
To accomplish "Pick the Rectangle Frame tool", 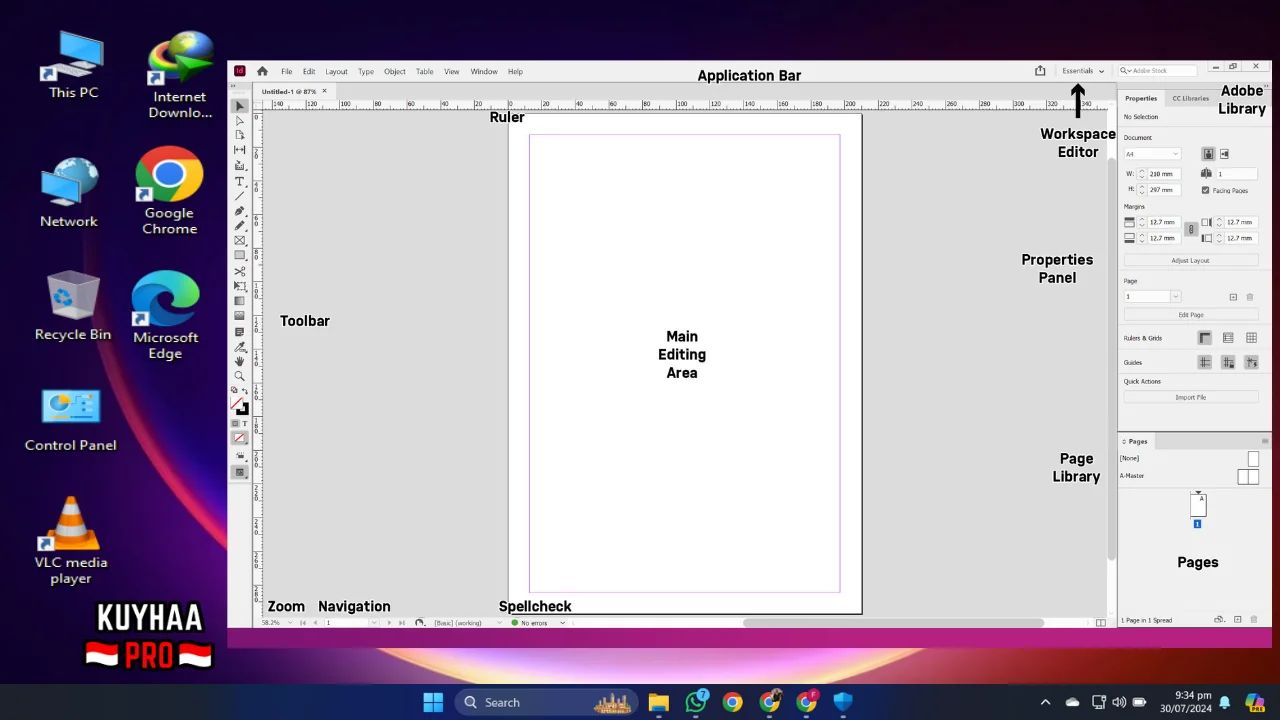I will (x=240, y=241).
